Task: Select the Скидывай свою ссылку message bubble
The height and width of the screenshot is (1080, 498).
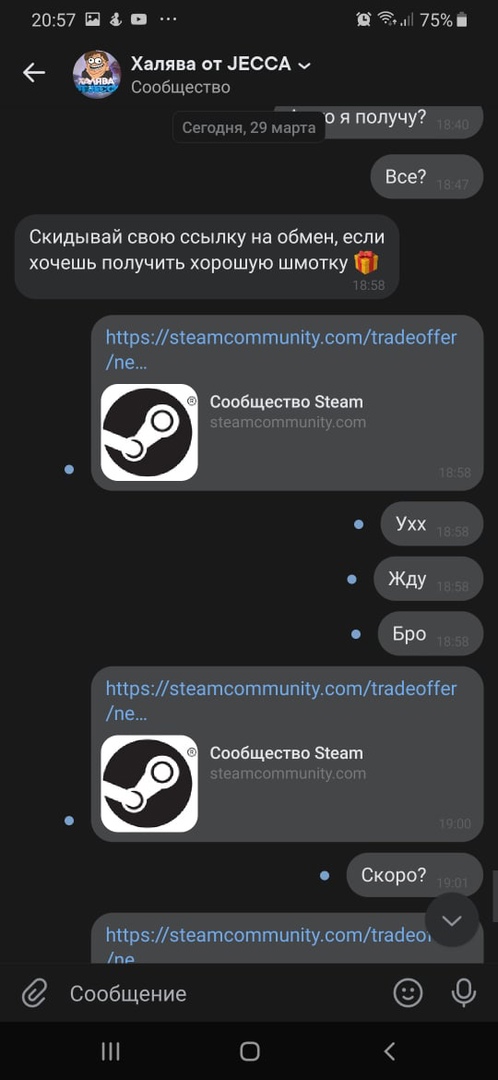Action: (207, 256)
